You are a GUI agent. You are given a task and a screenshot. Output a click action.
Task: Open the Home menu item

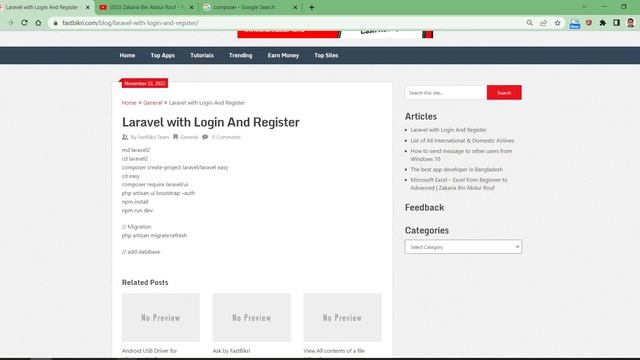pyautogui.click(x=127, y=55)
